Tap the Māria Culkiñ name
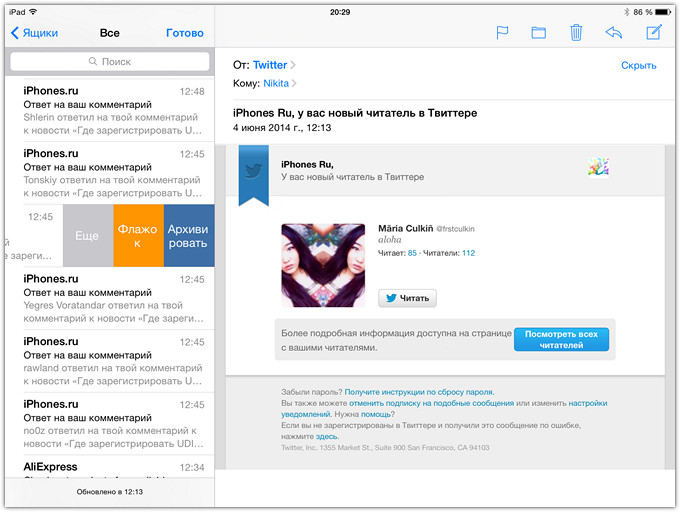The width and height of the screenshot is (680, 512). (405, 228)
